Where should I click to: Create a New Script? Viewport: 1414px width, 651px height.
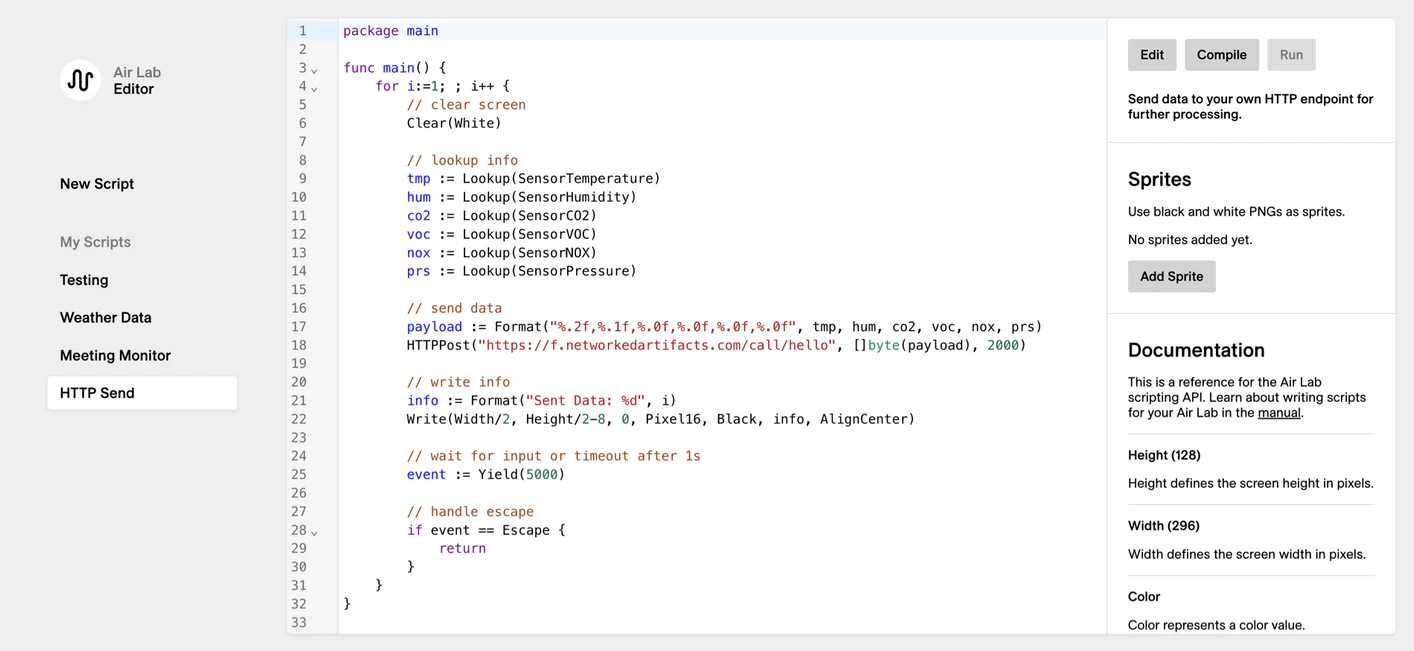[96, 184]
